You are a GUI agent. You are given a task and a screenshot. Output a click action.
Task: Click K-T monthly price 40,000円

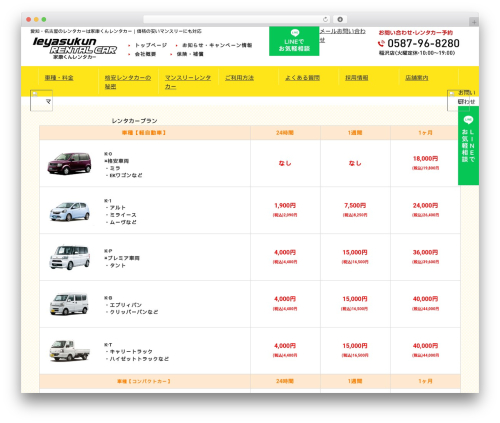pyautogui.click(x=425, y=346)
